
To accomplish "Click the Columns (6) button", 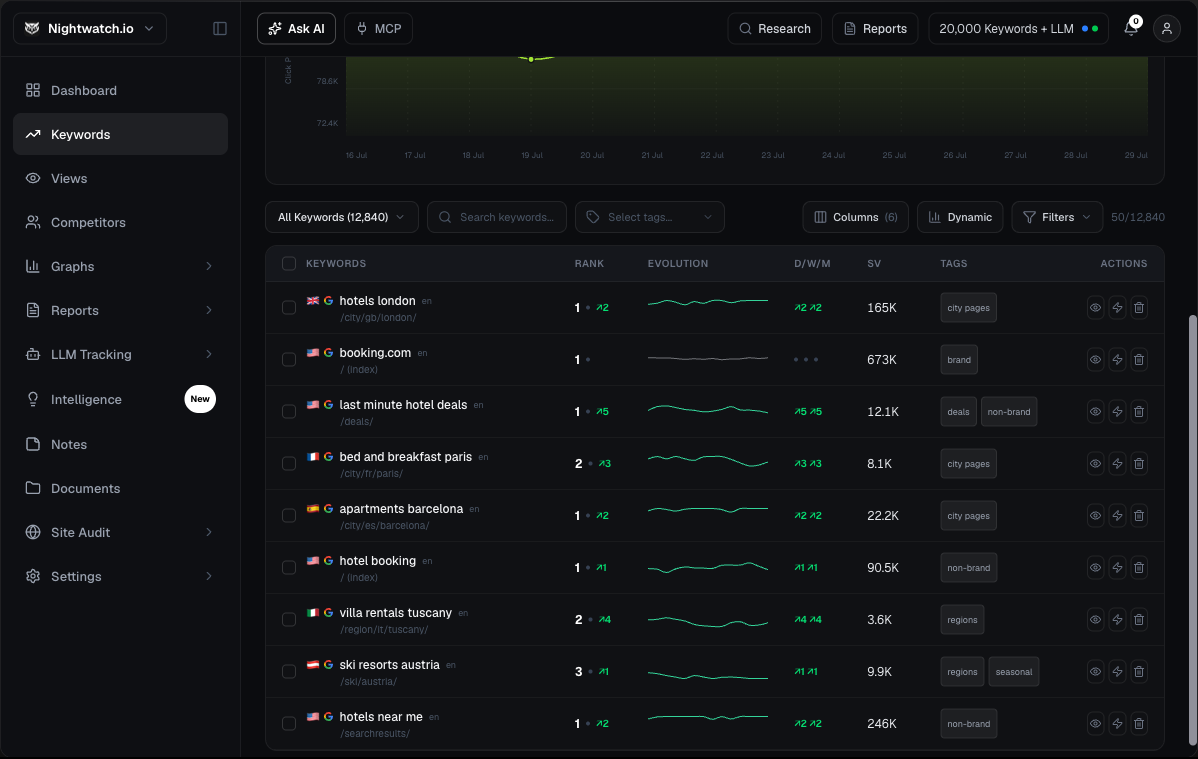I will pos(855,217).
